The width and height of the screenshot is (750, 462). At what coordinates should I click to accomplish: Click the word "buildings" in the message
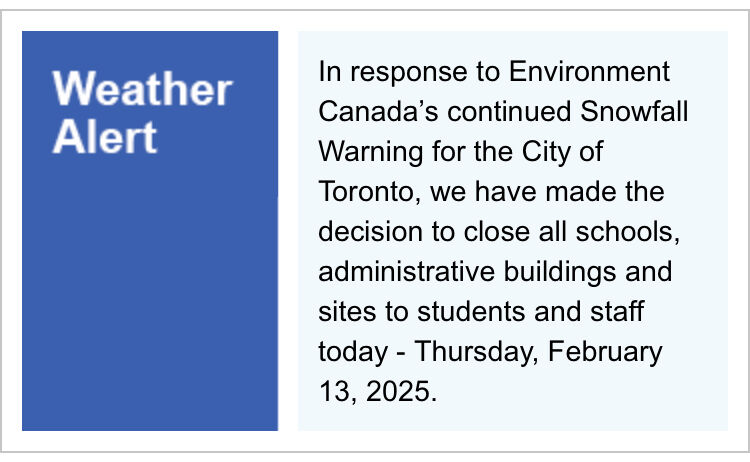560,273
